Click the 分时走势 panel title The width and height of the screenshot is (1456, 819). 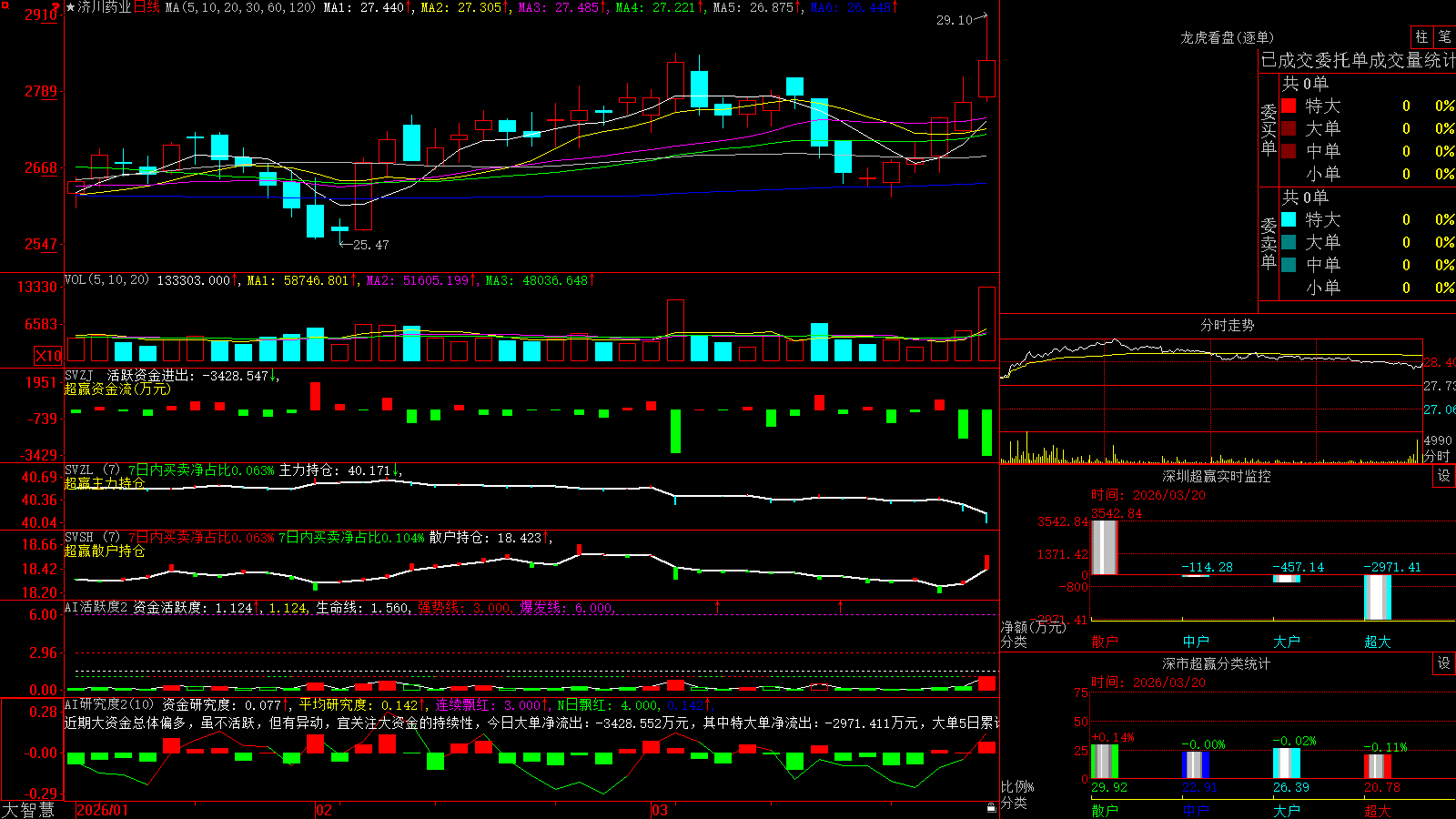pos(1227,325)
